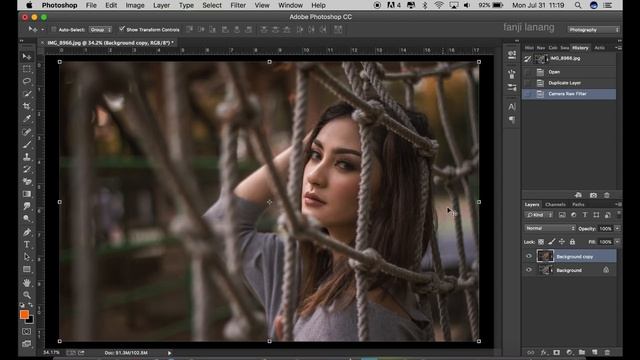Select the Path Selection tool
This screenshot has width=640, height=360.
point(27,257)
